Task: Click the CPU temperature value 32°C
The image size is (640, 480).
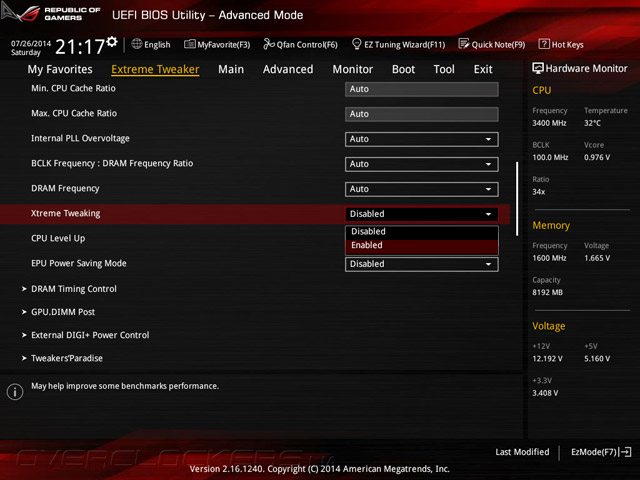Action: (x=592, y=123)
